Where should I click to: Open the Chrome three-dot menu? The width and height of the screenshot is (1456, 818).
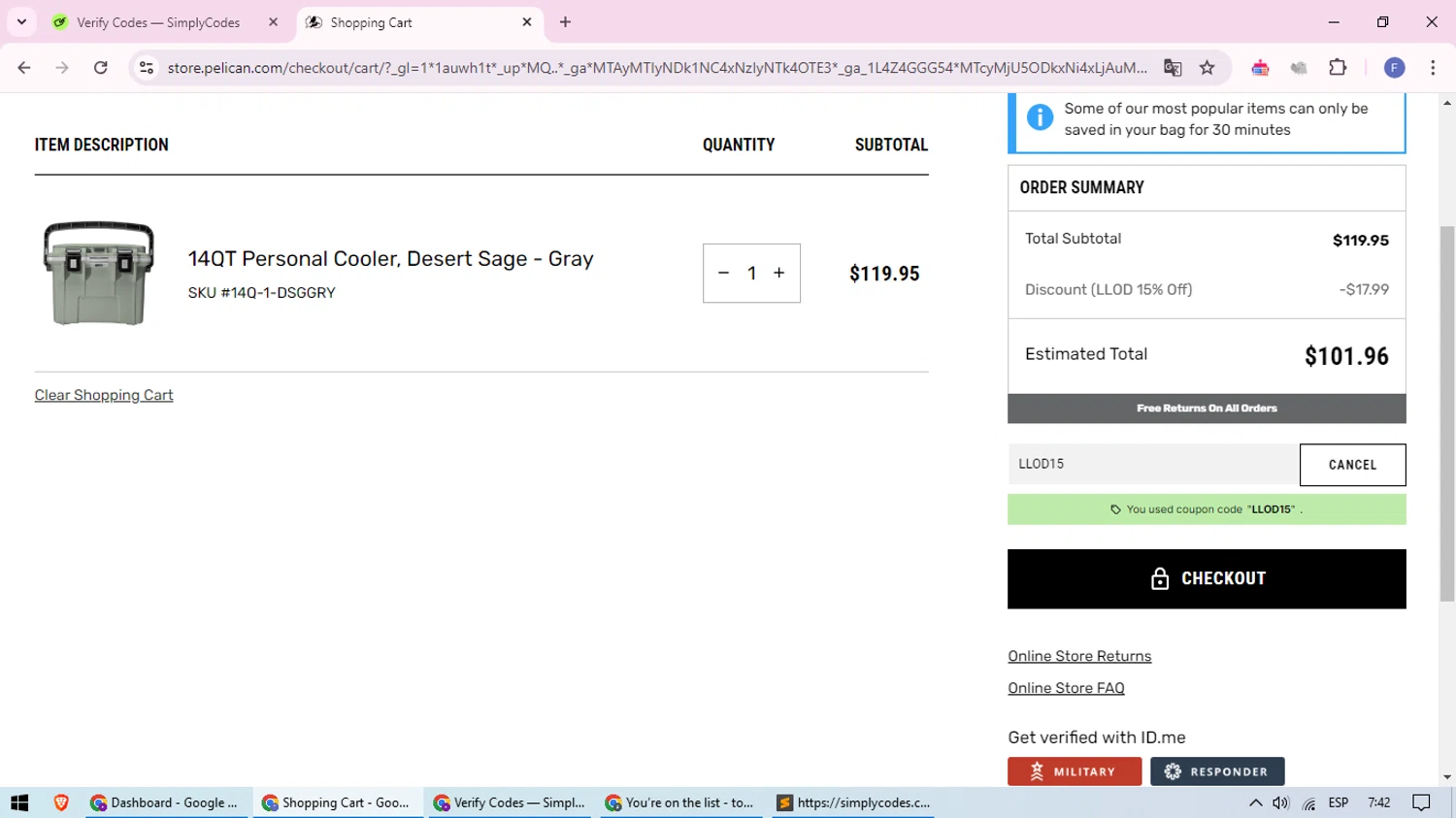pyautogui.click(x=1433, y=68)
